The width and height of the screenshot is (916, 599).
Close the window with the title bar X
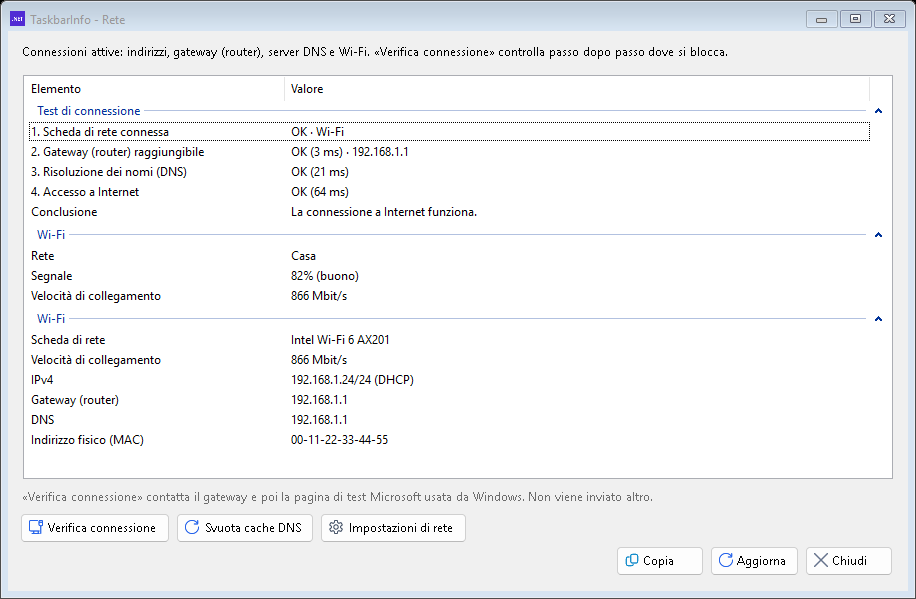(889, 19)
